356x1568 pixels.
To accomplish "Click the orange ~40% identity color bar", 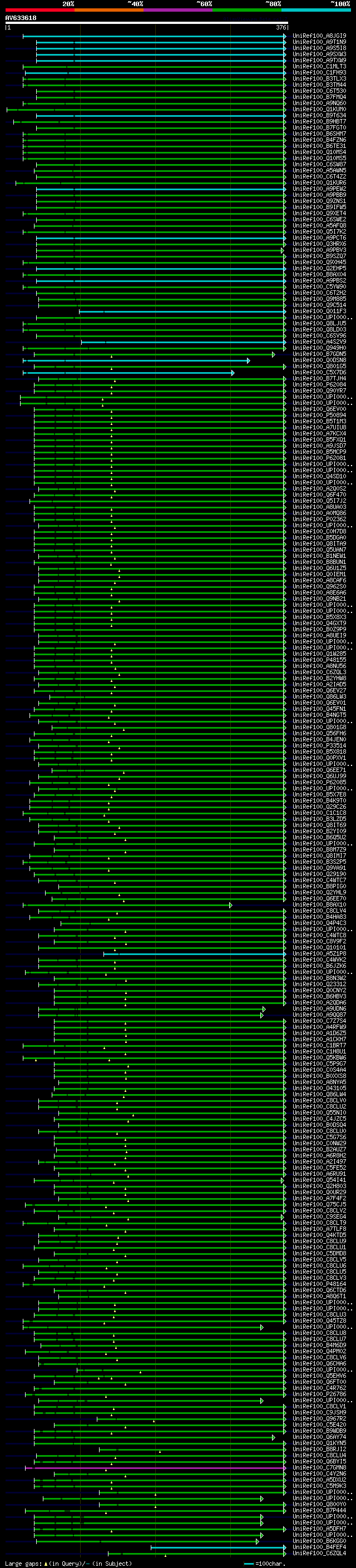I will coord(109,10).
